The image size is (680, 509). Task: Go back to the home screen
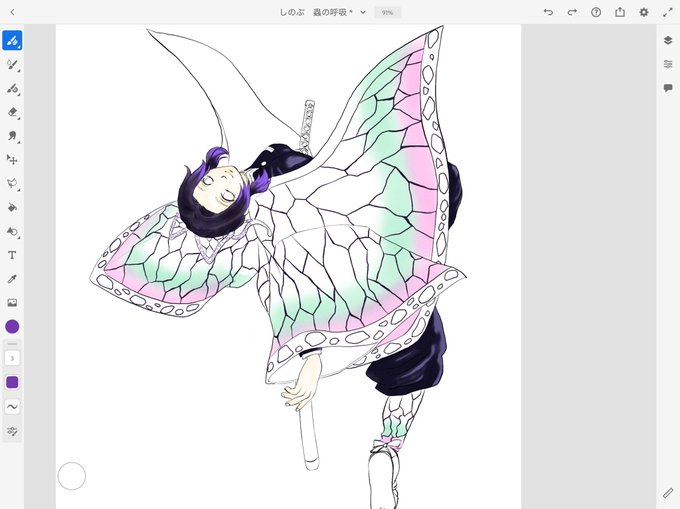pos(12,12)
